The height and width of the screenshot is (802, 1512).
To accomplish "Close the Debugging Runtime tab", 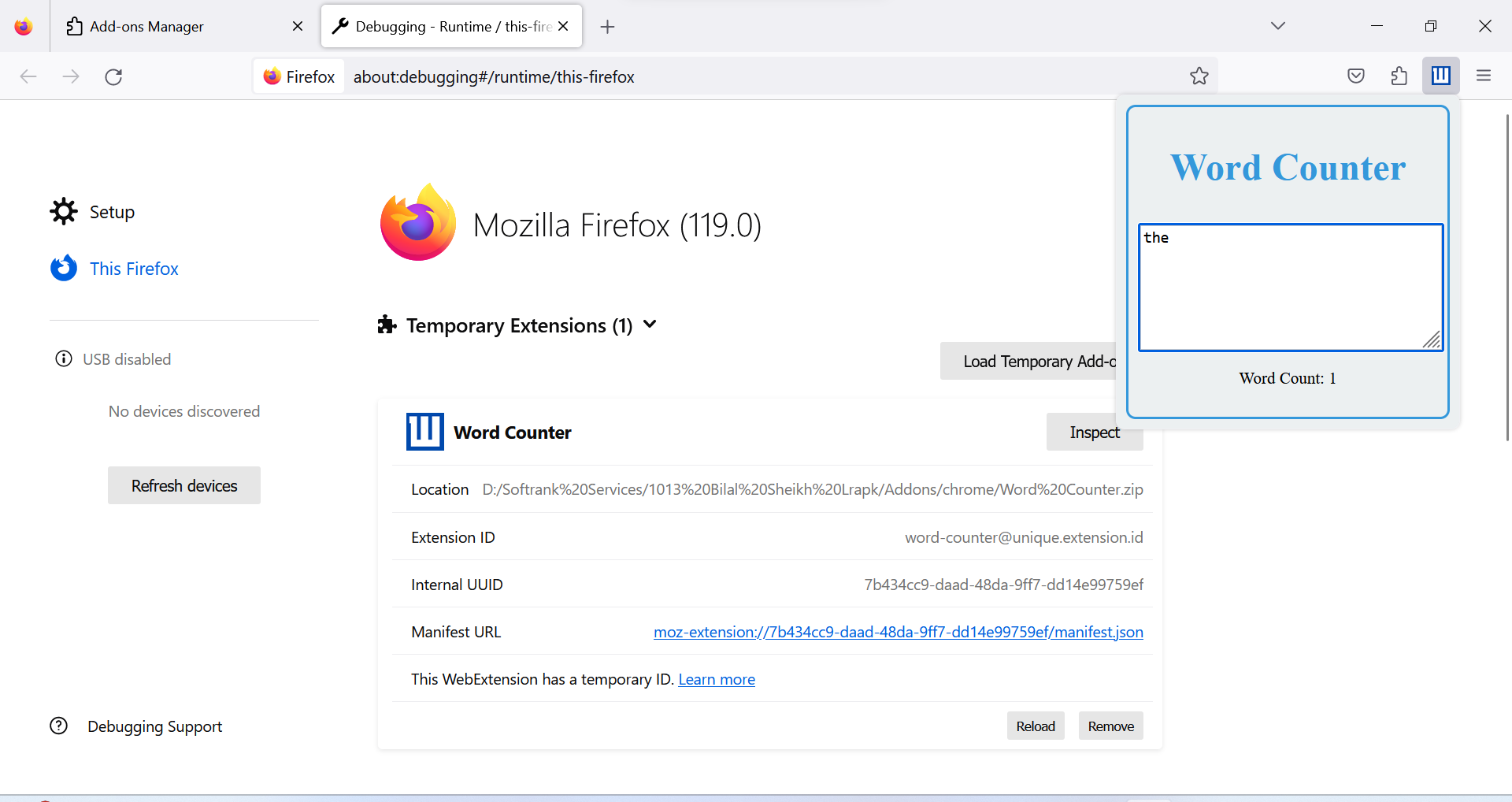I will point(563,26).
